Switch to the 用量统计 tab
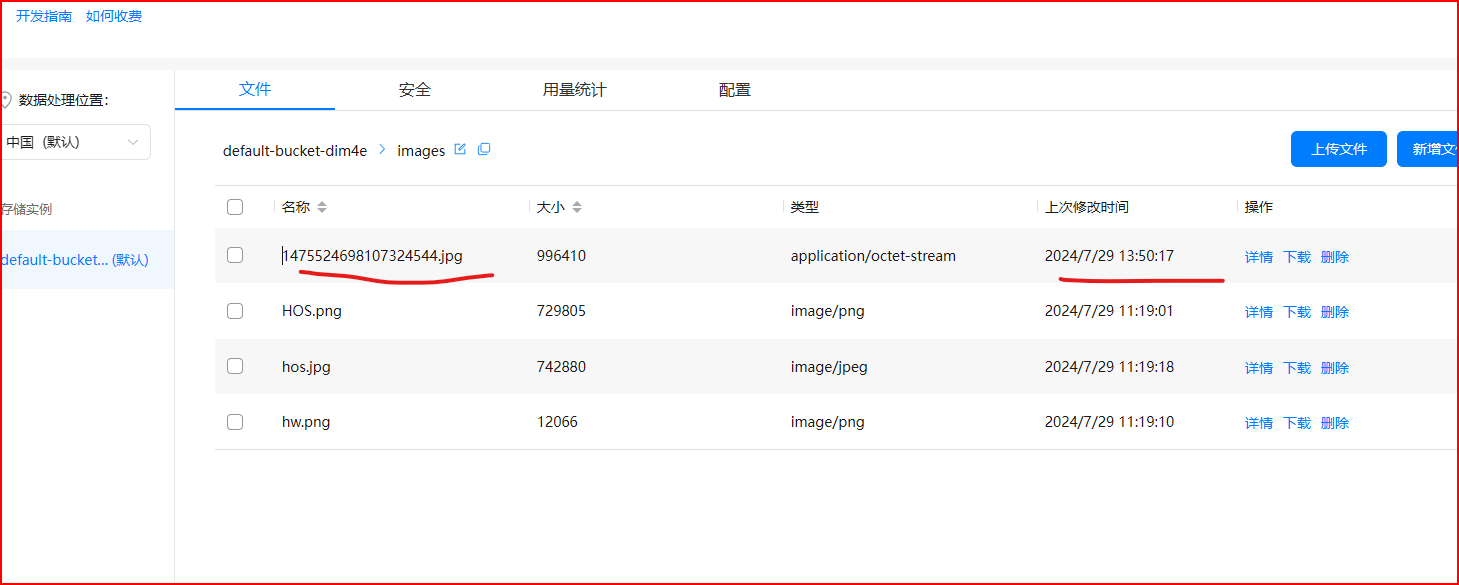Screen dimensions: 1459x585 [x=575, y=89]
